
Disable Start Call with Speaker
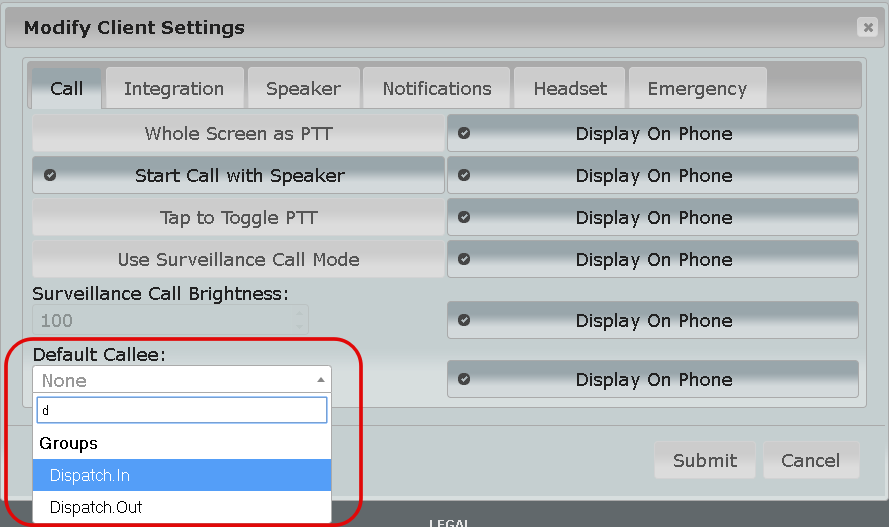(x=238, y=176)
